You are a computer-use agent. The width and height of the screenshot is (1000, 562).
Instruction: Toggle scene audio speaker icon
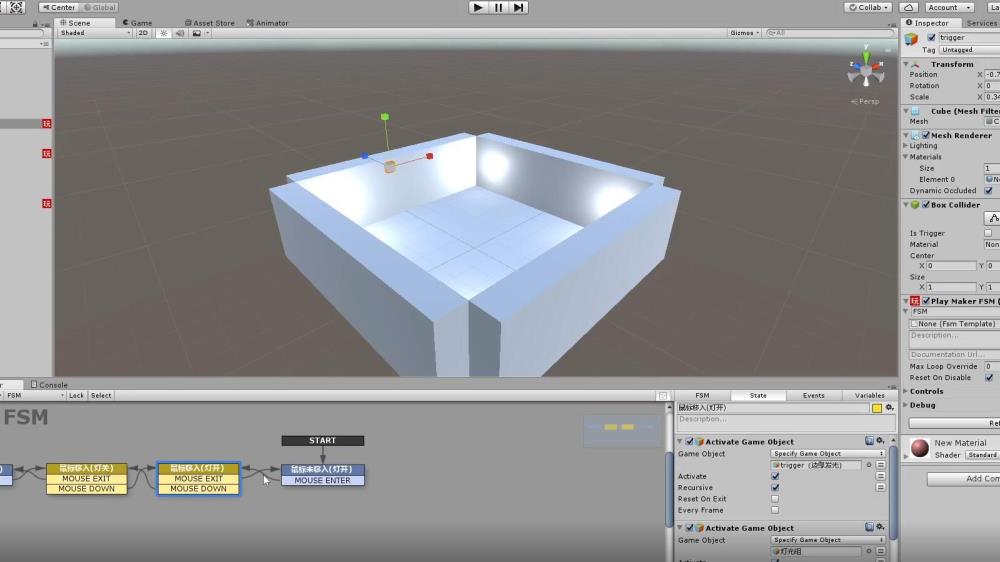coord(180,33)
